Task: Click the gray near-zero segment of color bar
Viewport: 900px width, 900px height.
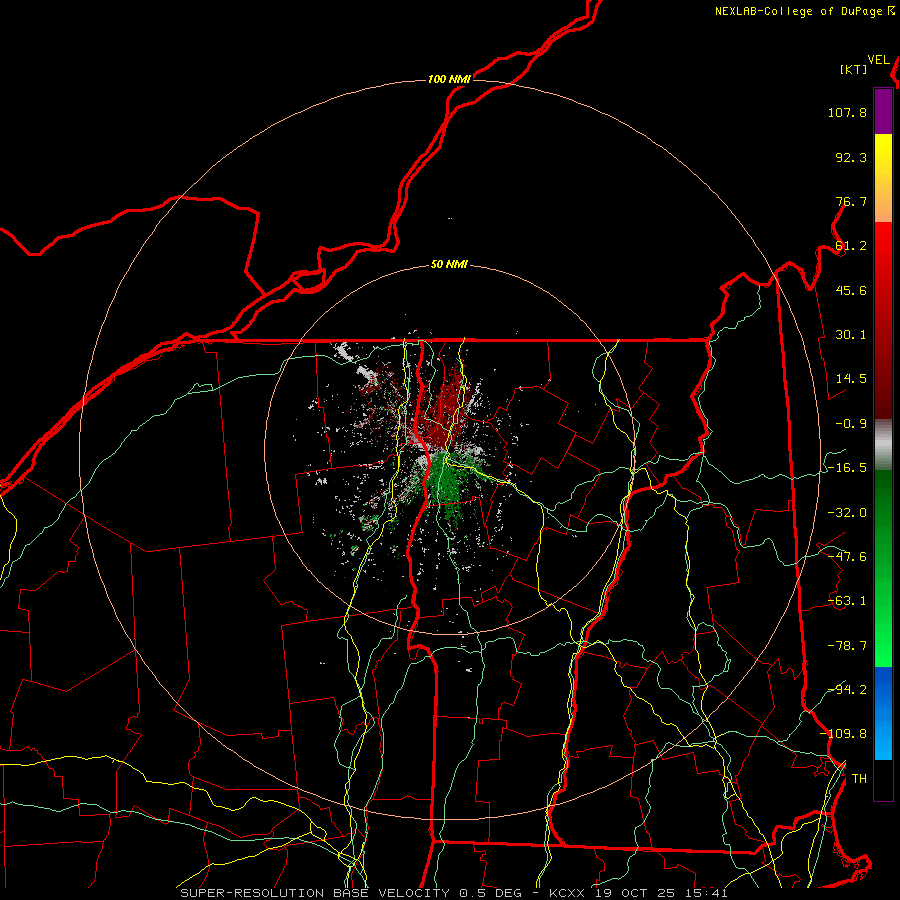Action: point(883,445)
